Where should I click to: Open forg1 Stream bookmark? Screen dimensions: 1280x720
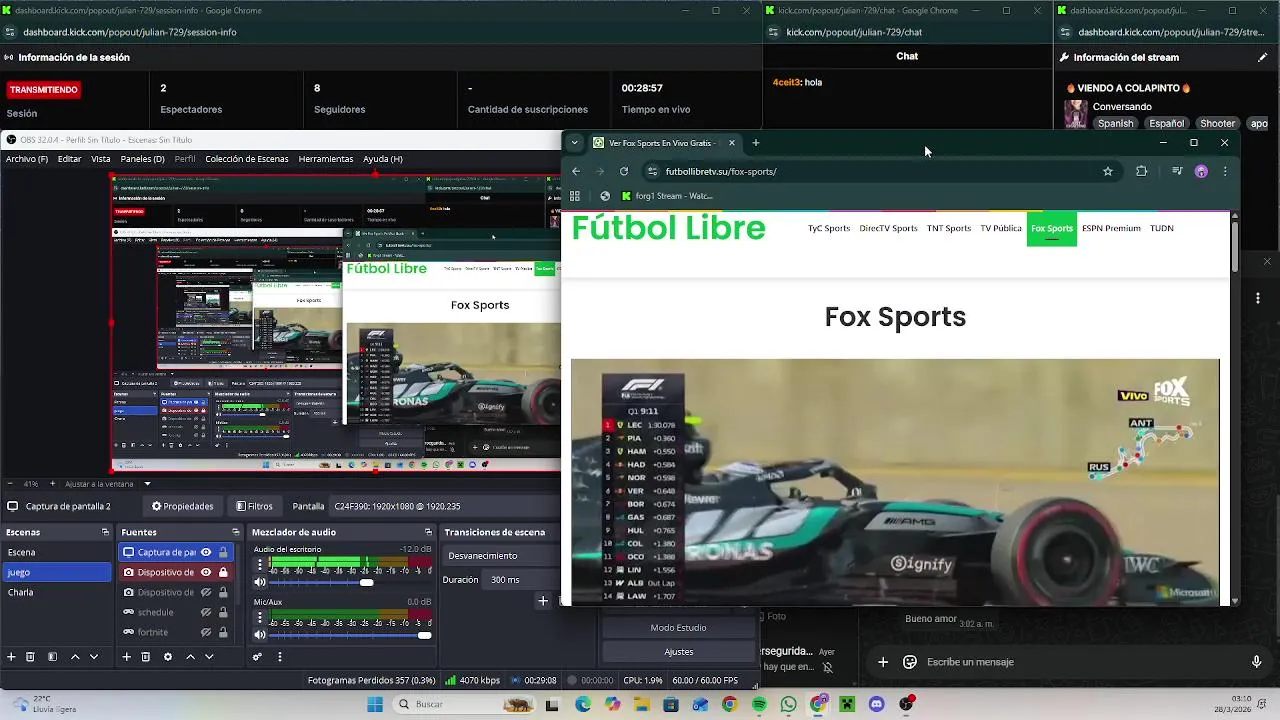click(667, 196)
